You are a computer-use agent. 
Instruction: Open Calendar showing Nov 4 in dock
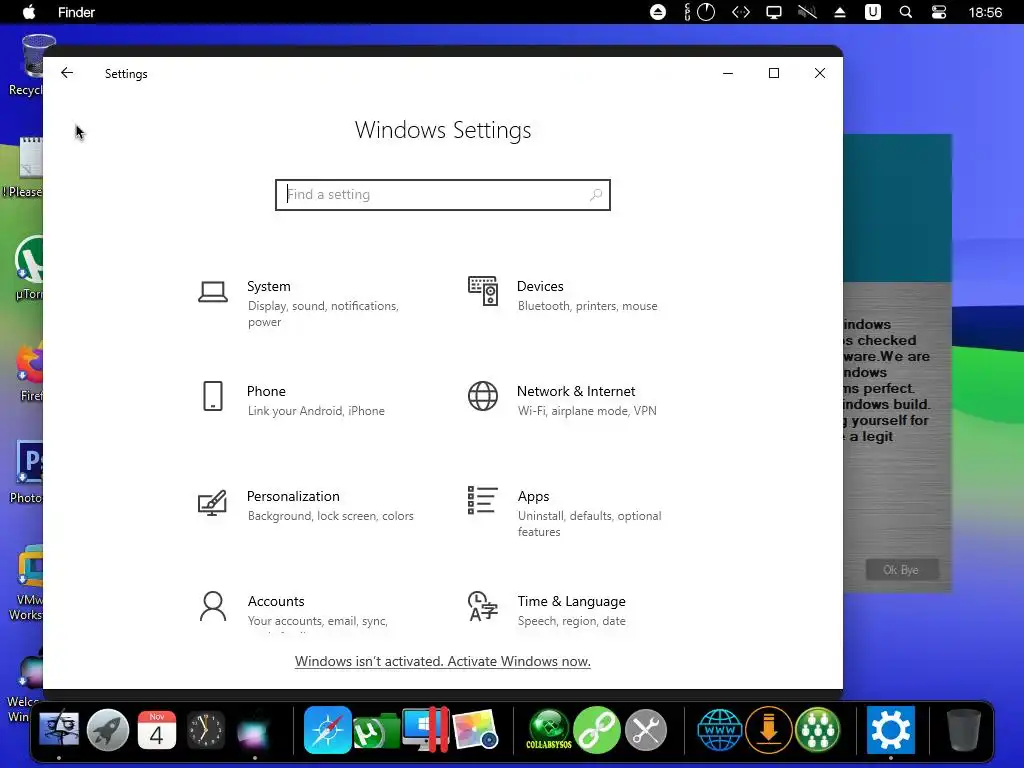(x=157, y=729)
